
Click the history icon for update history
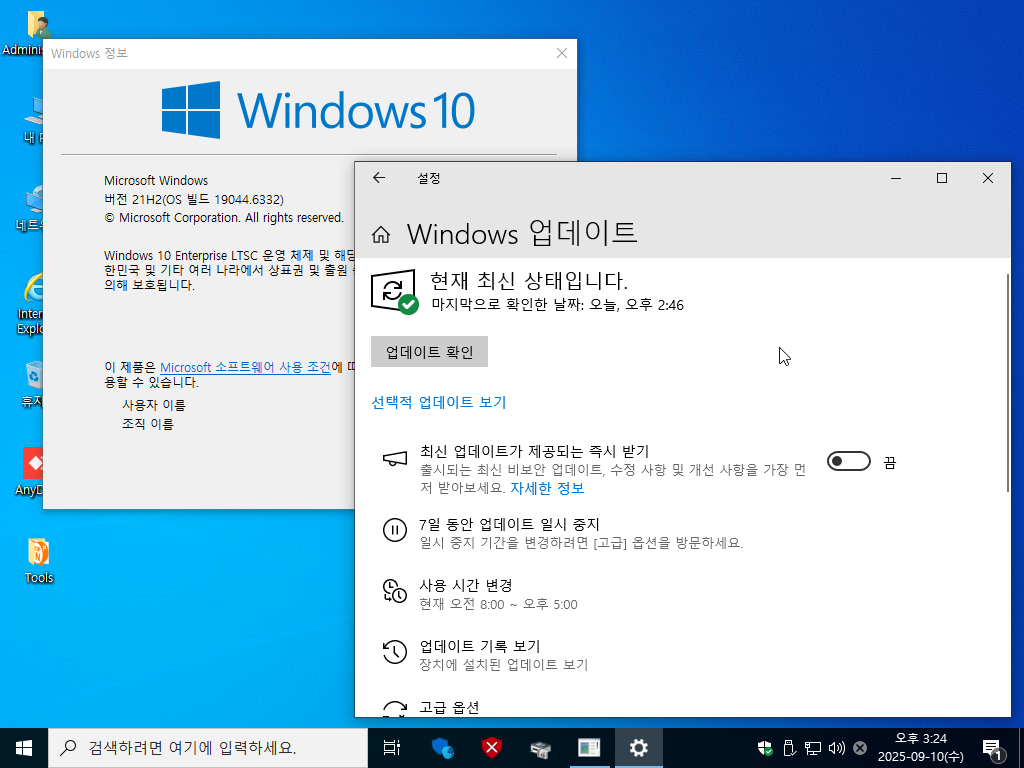394,651
